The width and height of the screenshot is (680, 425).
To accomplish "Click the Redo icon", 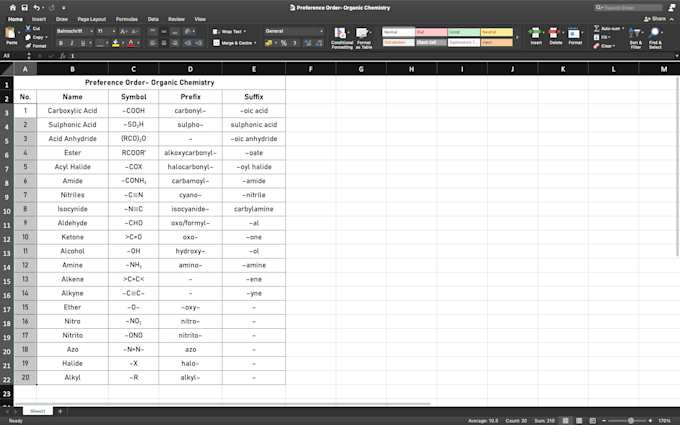I will click(52, 7).
